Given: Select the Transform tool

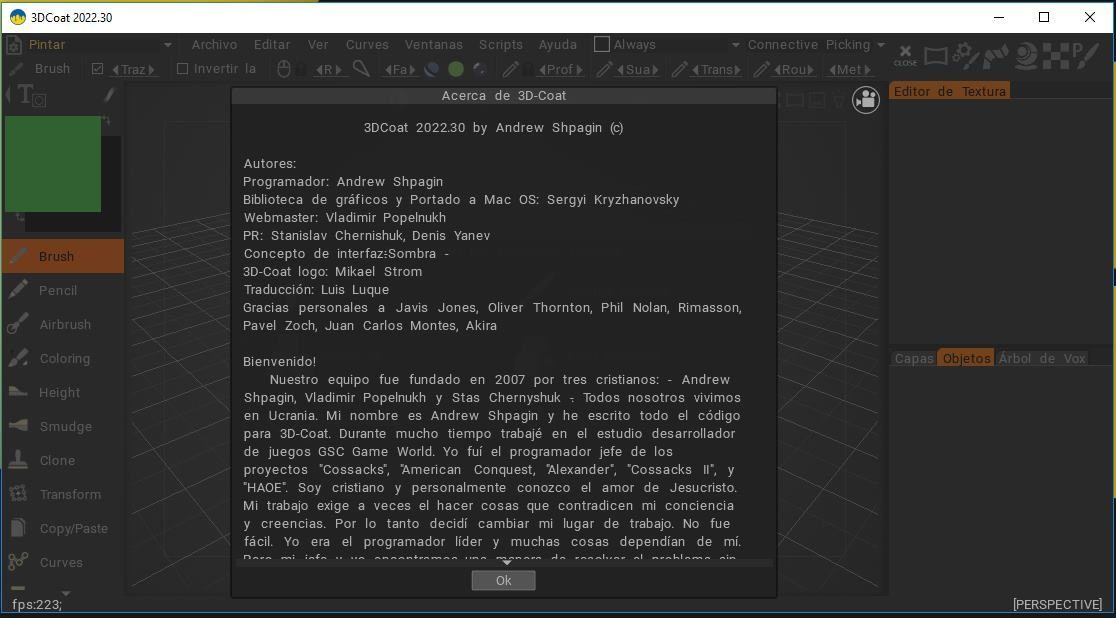Looking at the screenshot, I should 63,494.
